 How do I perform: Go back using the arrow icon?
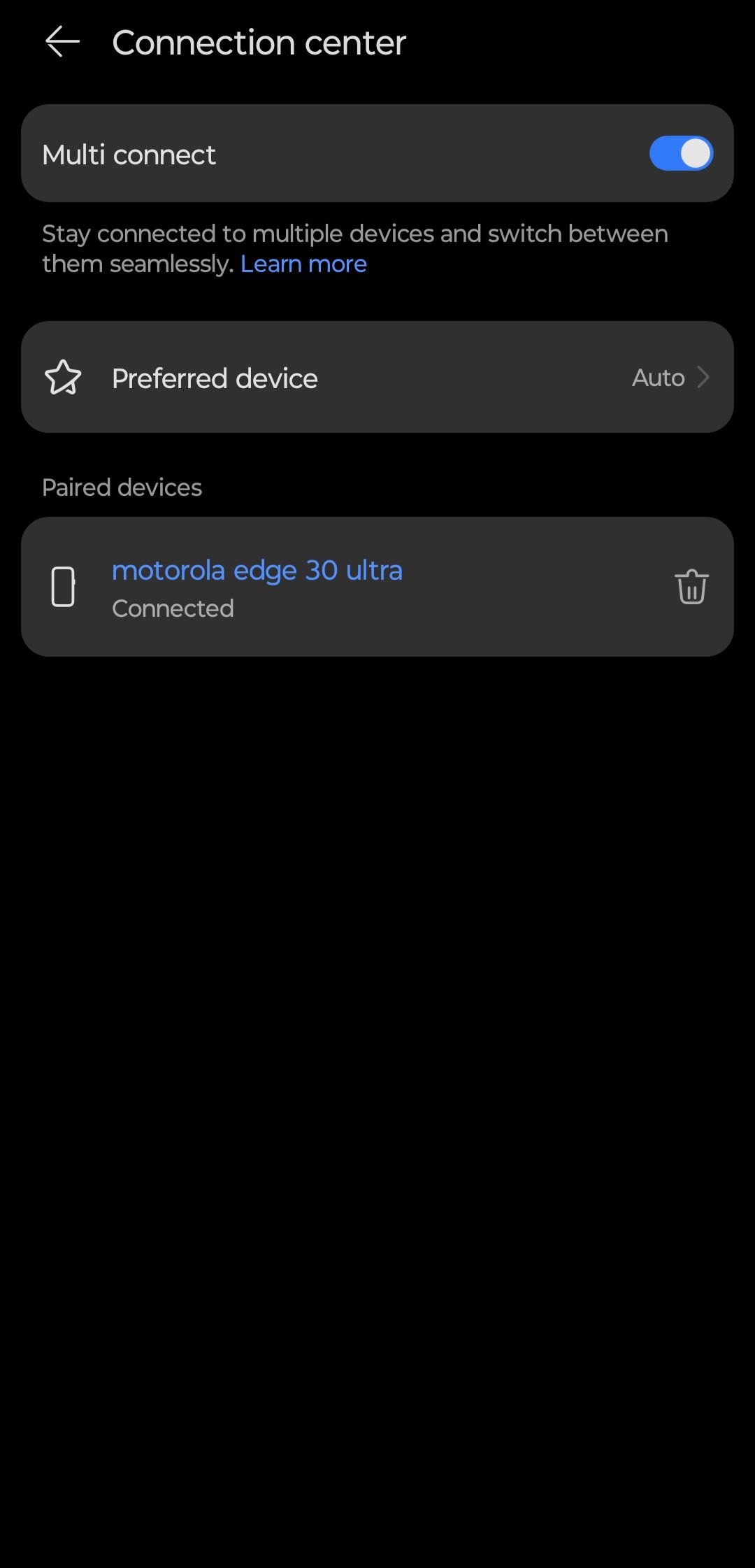(x=62, y=42)
